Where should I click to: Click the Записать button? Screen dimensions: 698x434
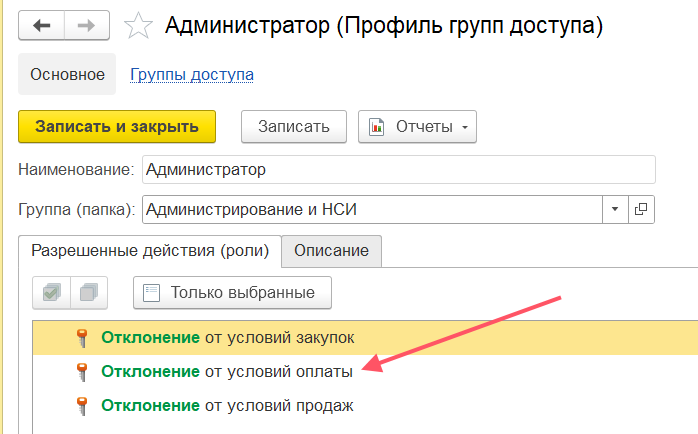[x=293, y=127]
